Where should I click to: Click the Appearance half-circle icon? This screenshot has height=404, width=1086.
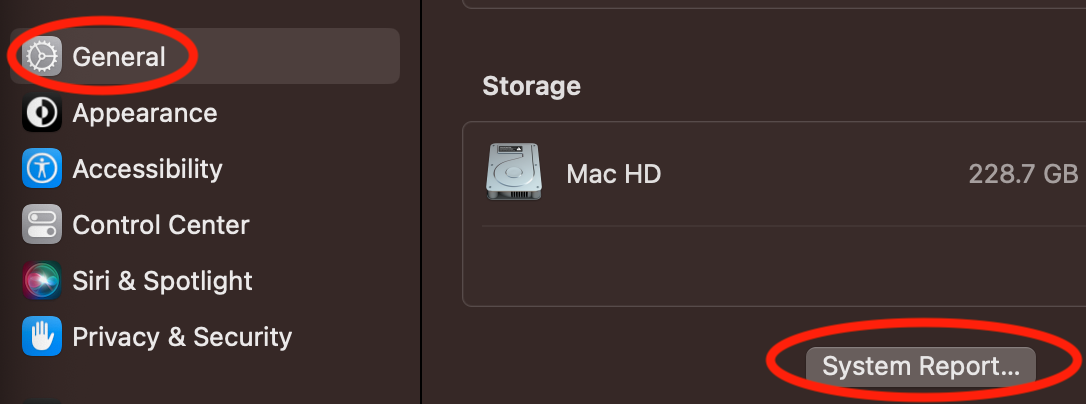tap(42, 113)
